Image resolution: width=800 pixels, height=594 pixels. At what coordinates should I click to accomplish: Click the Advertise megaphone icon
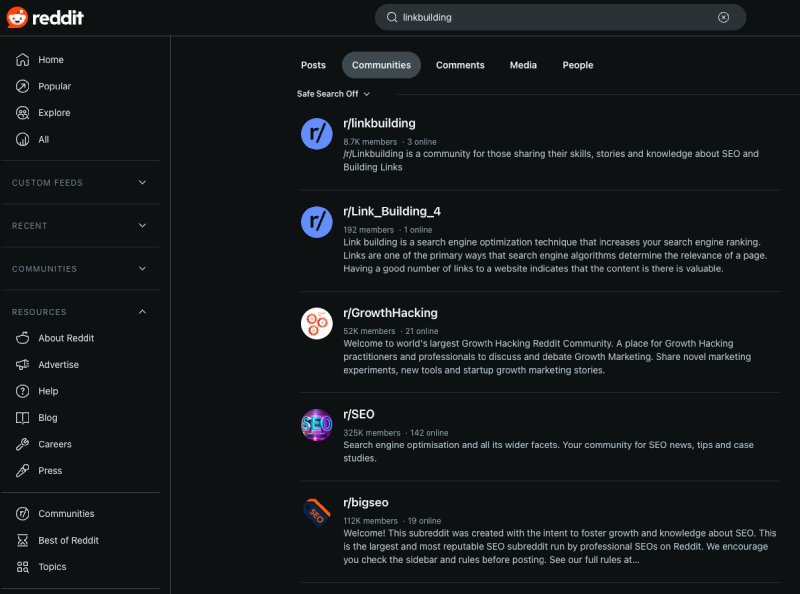click(x=22, y=364)
